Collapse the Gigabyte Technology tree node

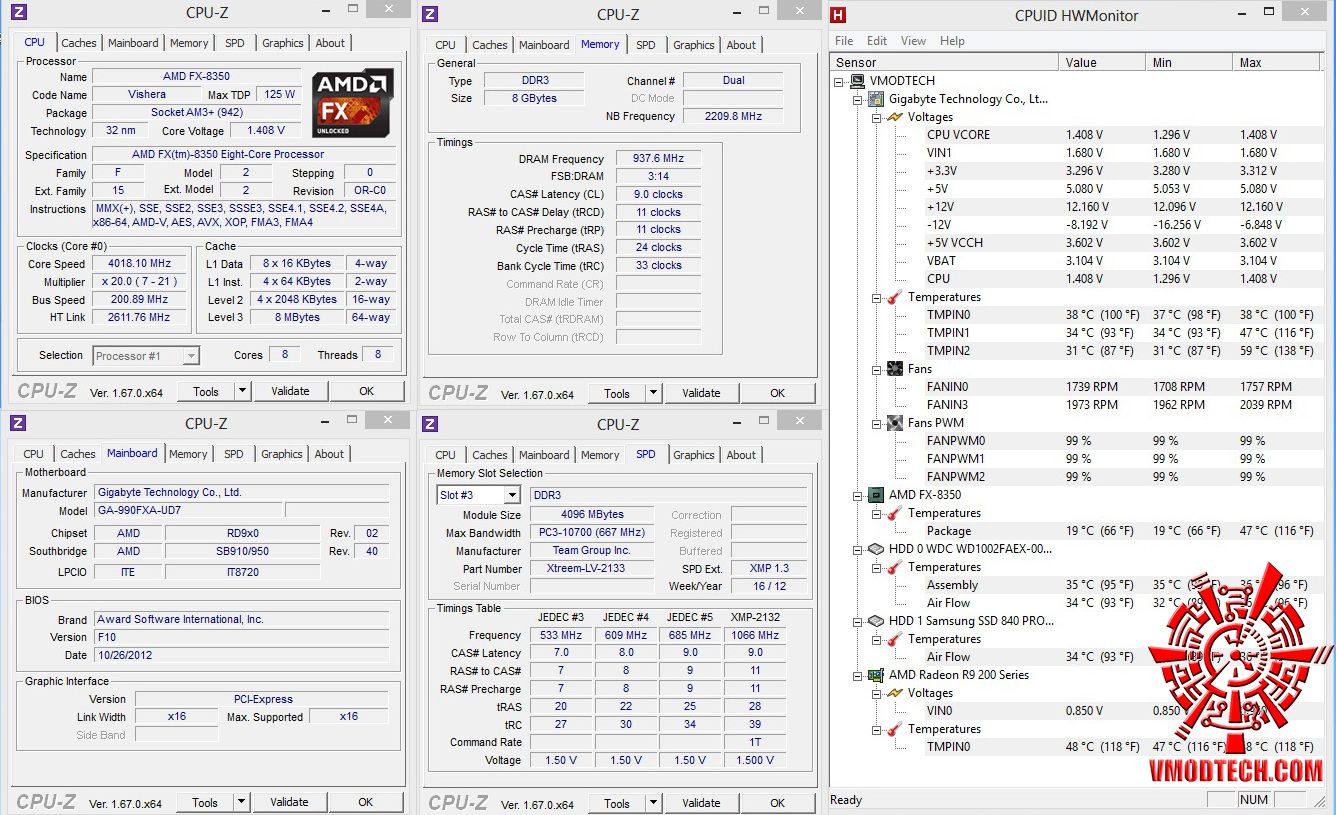(858, 99)
